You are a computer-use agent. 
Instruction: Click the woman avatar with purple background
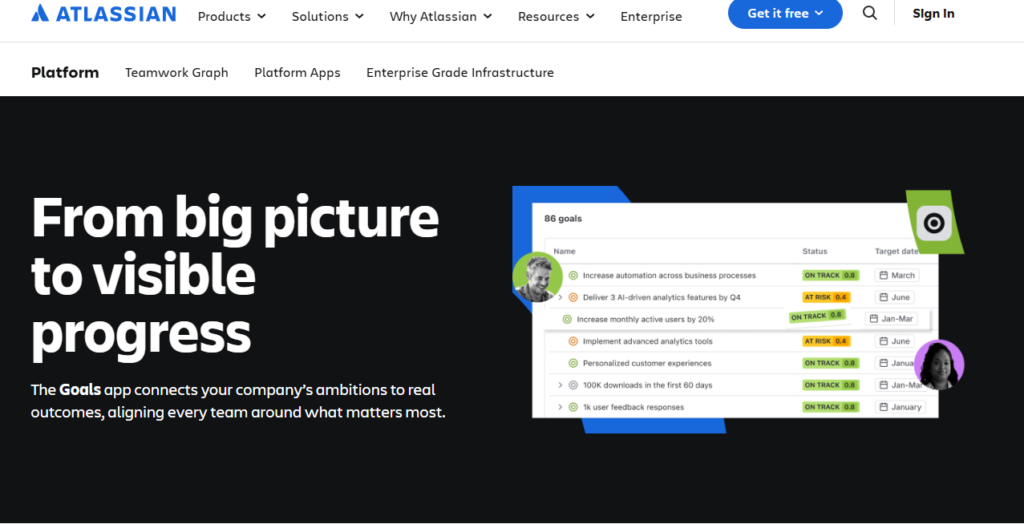[x=939, y=365]
